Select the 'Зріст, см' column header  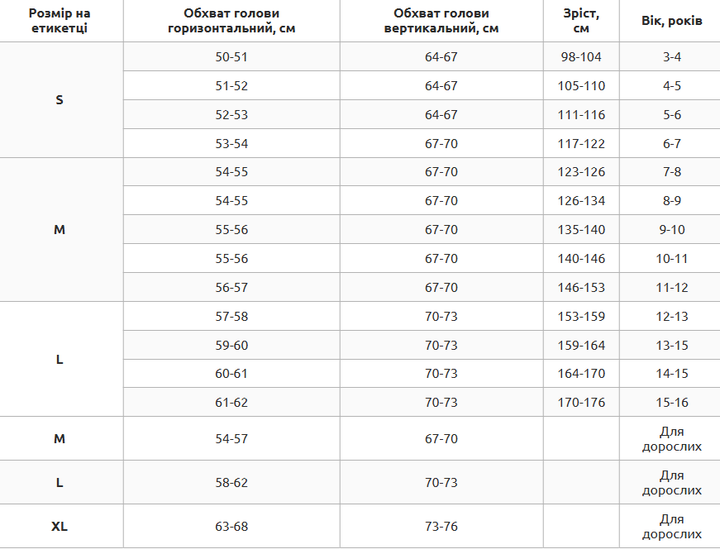(x=581, y=21)
